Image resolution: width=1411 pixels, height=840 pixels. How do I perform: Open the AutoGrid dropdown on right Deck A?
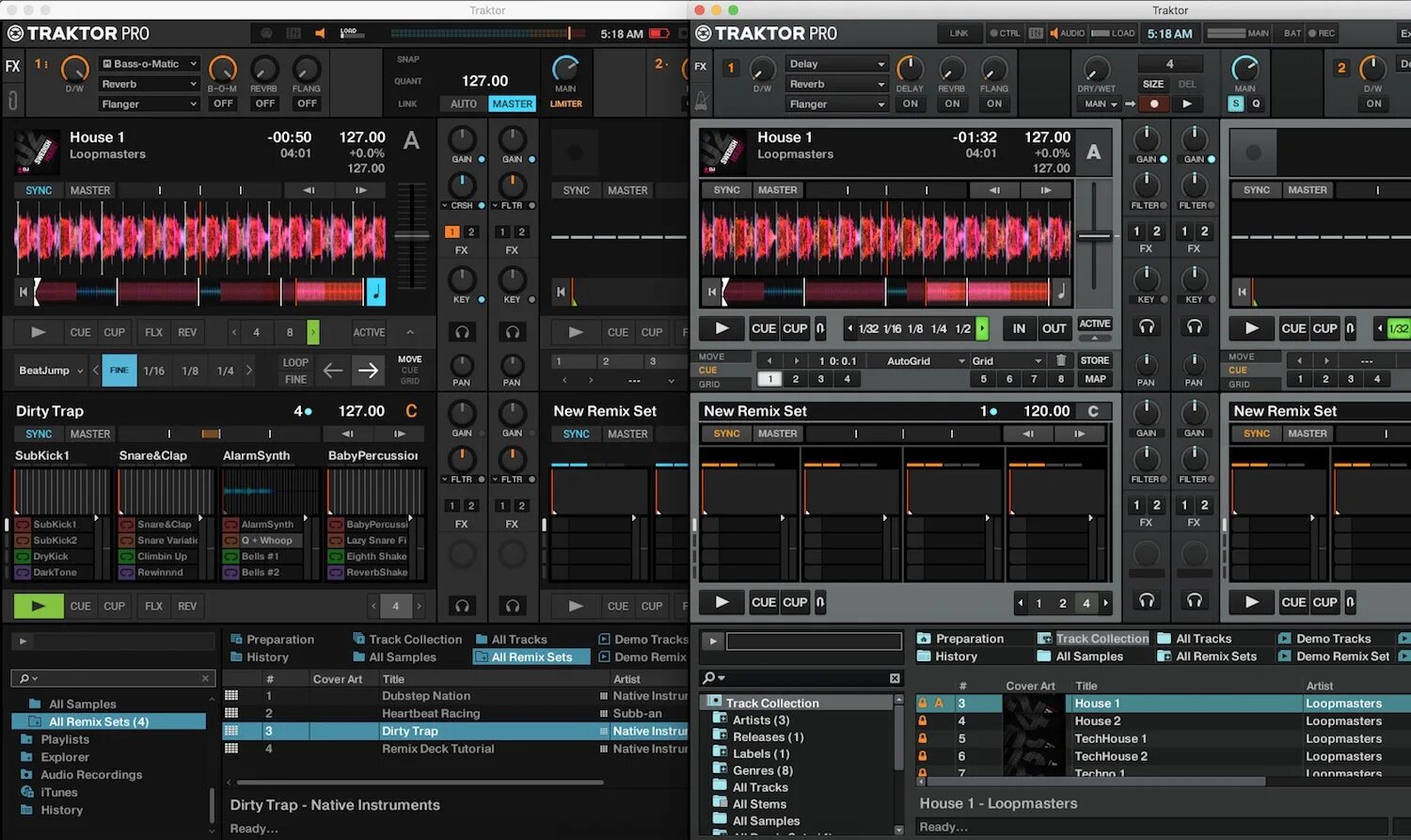[926, 361]
